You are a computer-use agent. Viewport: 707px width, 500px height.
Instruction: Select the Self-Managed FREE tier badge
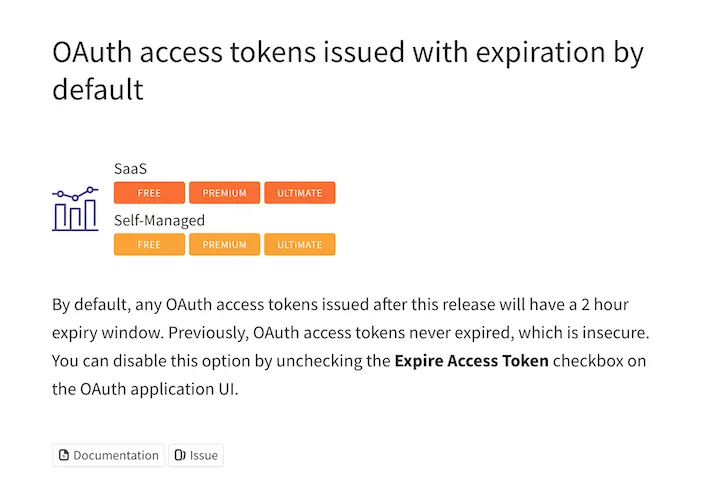[x=149, y=244]
